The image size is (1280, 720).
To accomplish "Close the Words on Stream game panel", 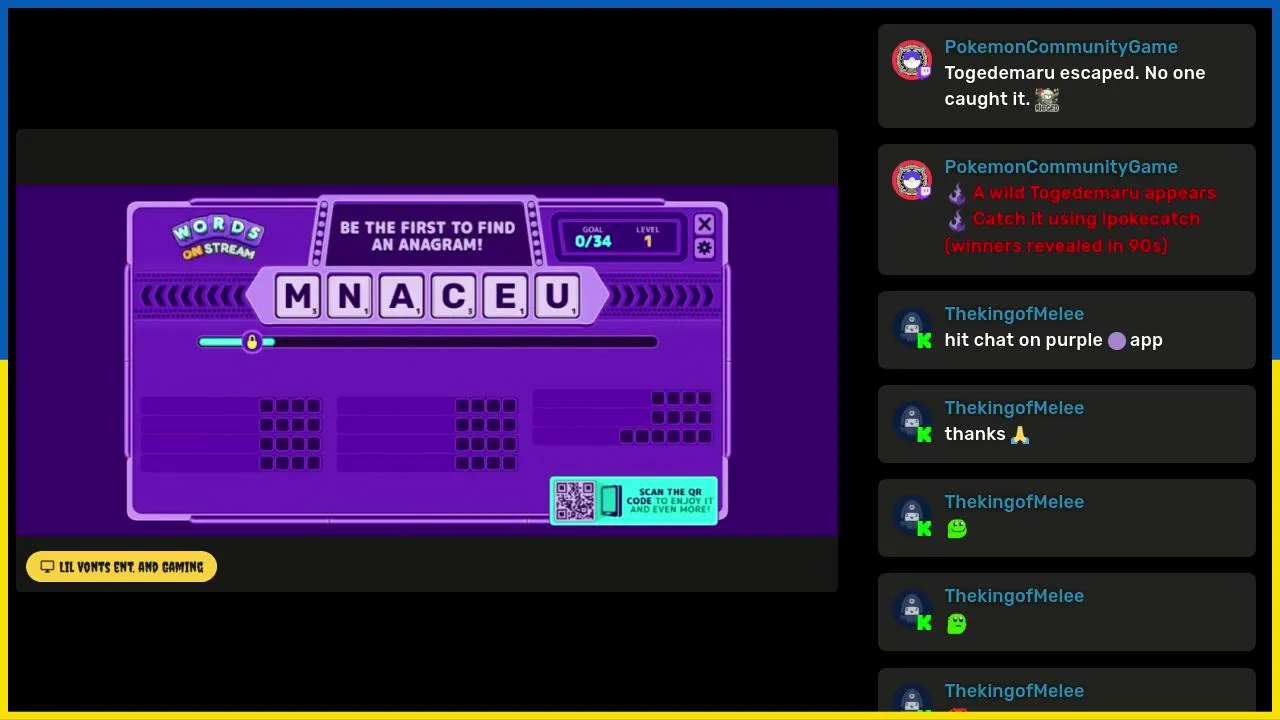I will (x=704, y=224).
